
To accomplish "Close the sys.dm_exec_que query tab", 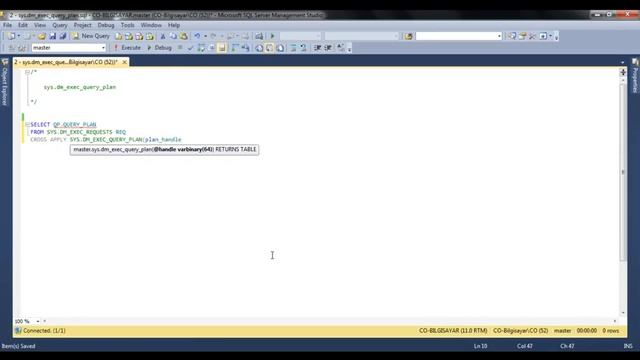I will coord(124,62).
